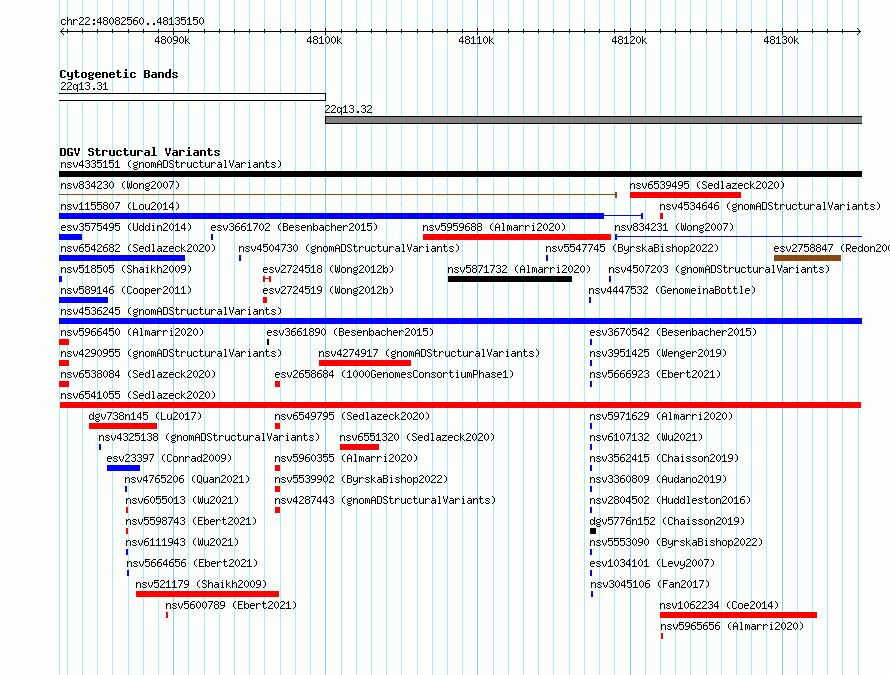The image size is (890, 675).
Task: Click nsv4504730 gnomADStructuralVariants label
Action: coord(349,248)
